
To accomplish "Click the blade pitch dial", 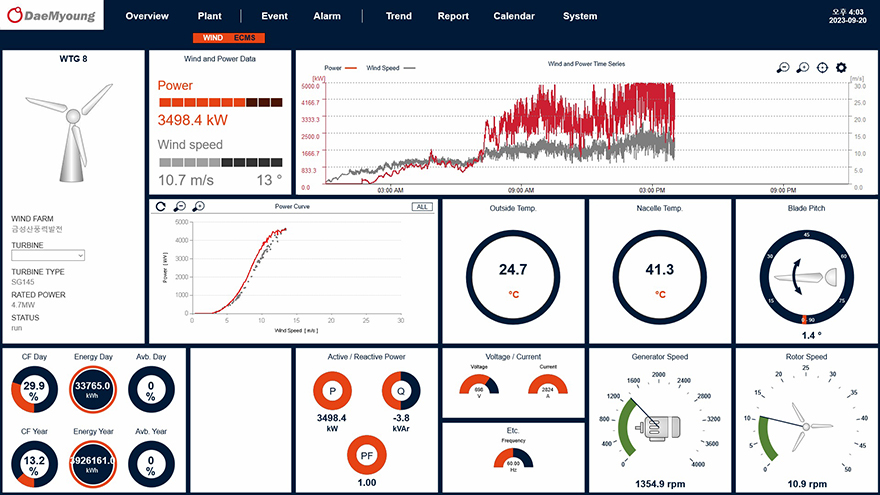I will (x=806, y=277).
